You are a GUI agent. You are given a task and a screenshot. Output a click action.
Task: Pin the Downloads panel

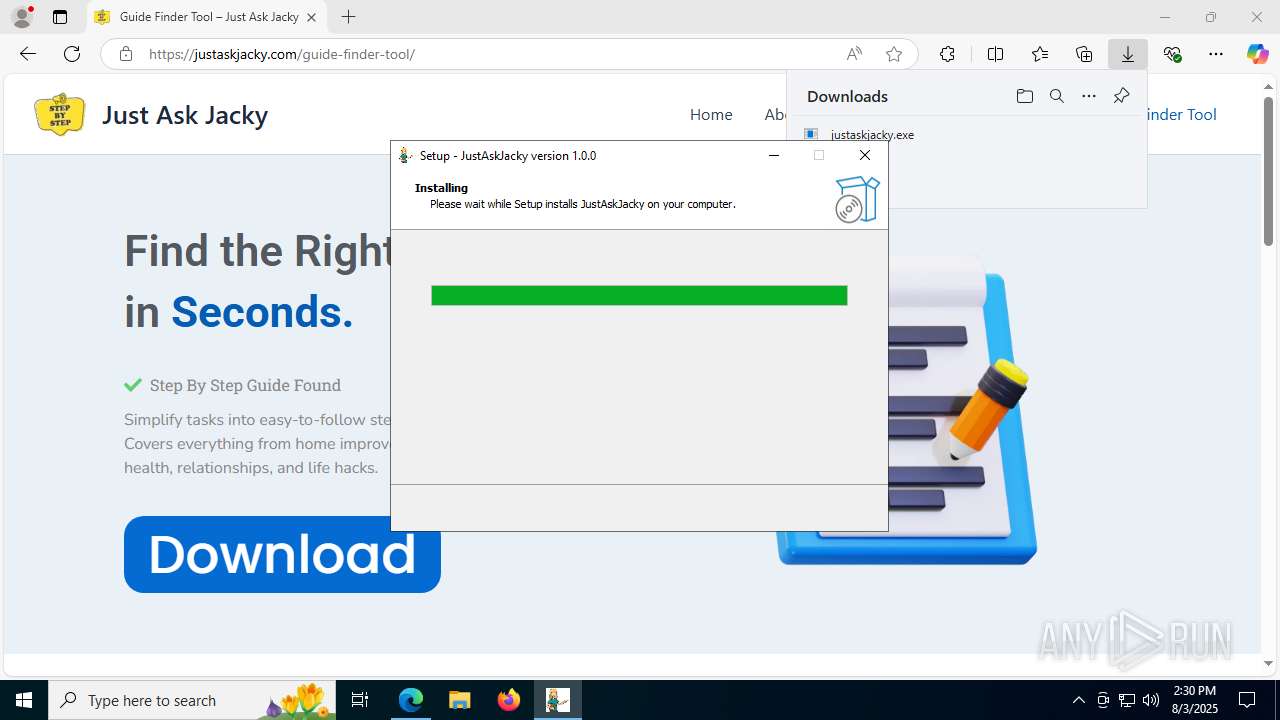pyautogui.click(x=1122, y=96)
